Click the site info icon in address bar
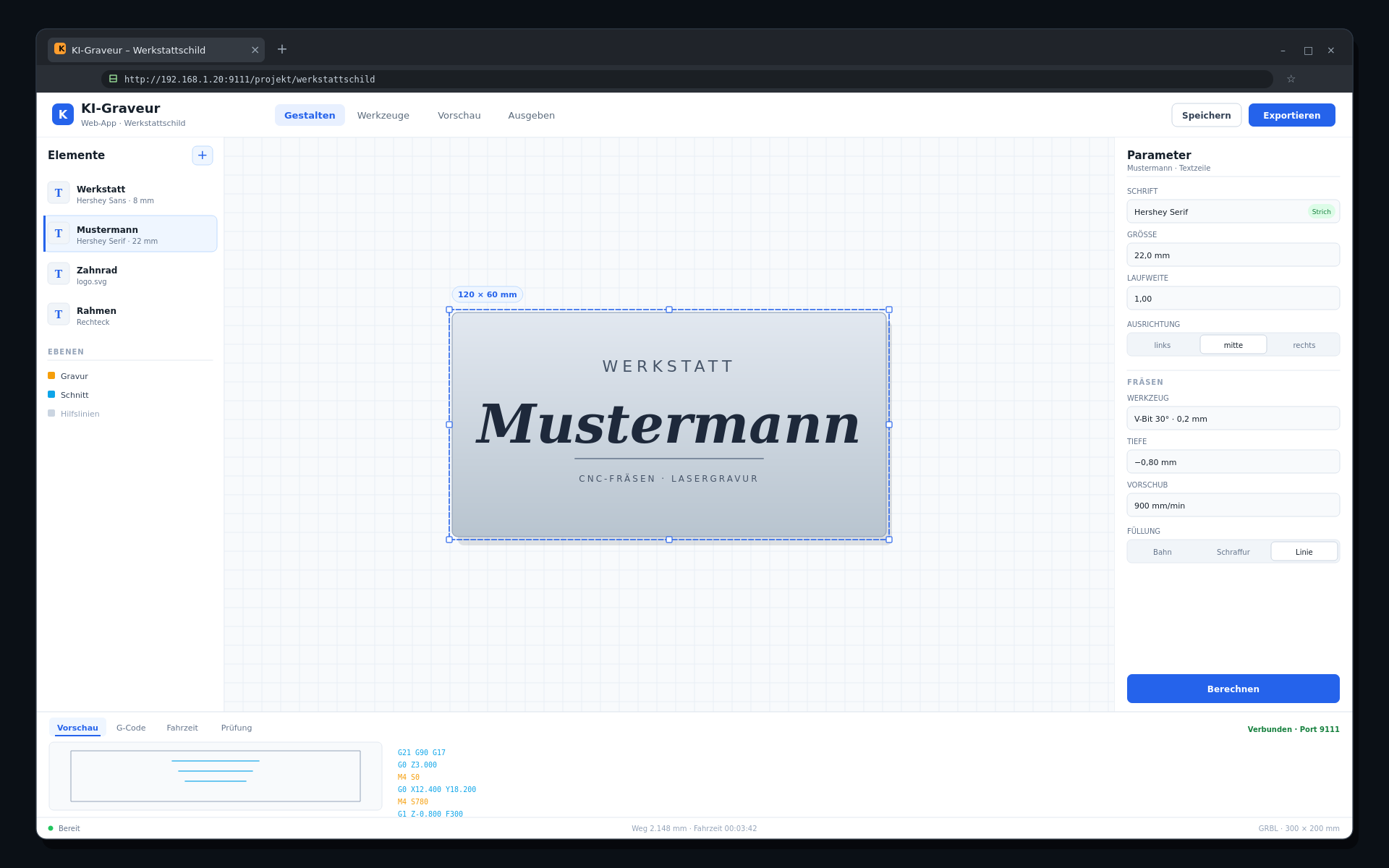 pos(113,79)
